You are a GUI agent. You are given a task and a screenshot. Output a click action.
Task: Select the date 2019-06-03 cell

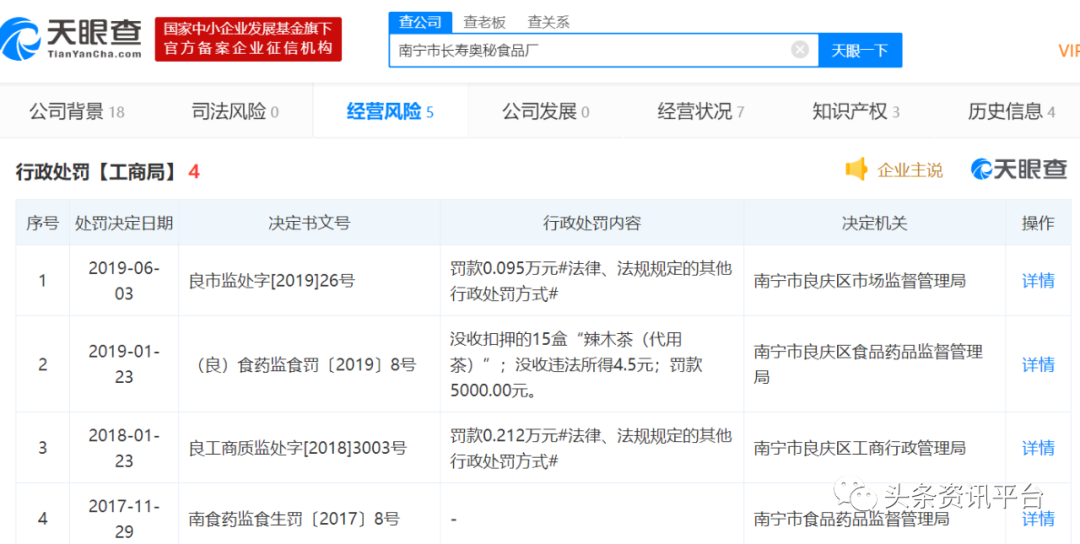tap(124, 281)
